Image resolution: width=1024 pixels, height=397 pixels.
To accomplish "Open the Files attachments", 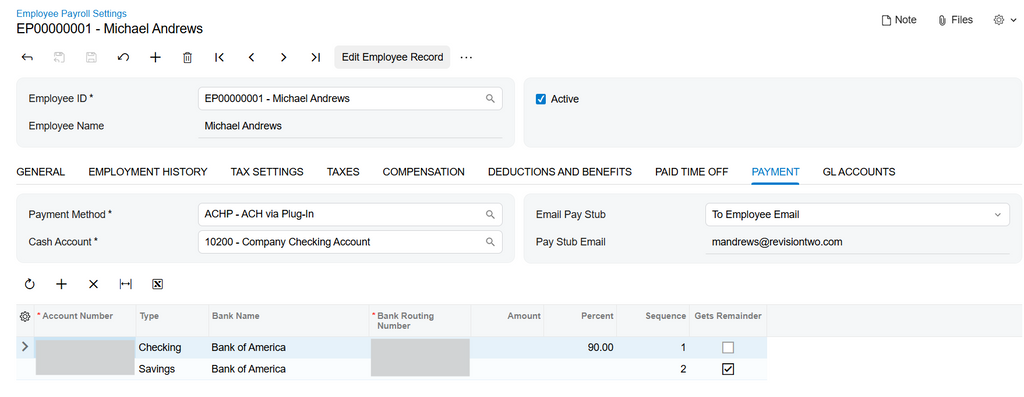I will coord(955,20).
